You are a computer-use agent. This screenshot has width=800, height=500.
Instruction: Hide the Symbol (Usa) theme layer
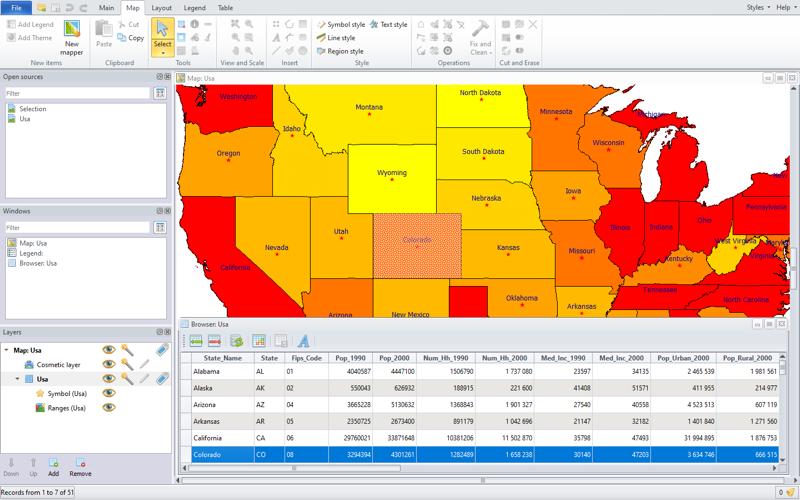(x=109, y=393)
